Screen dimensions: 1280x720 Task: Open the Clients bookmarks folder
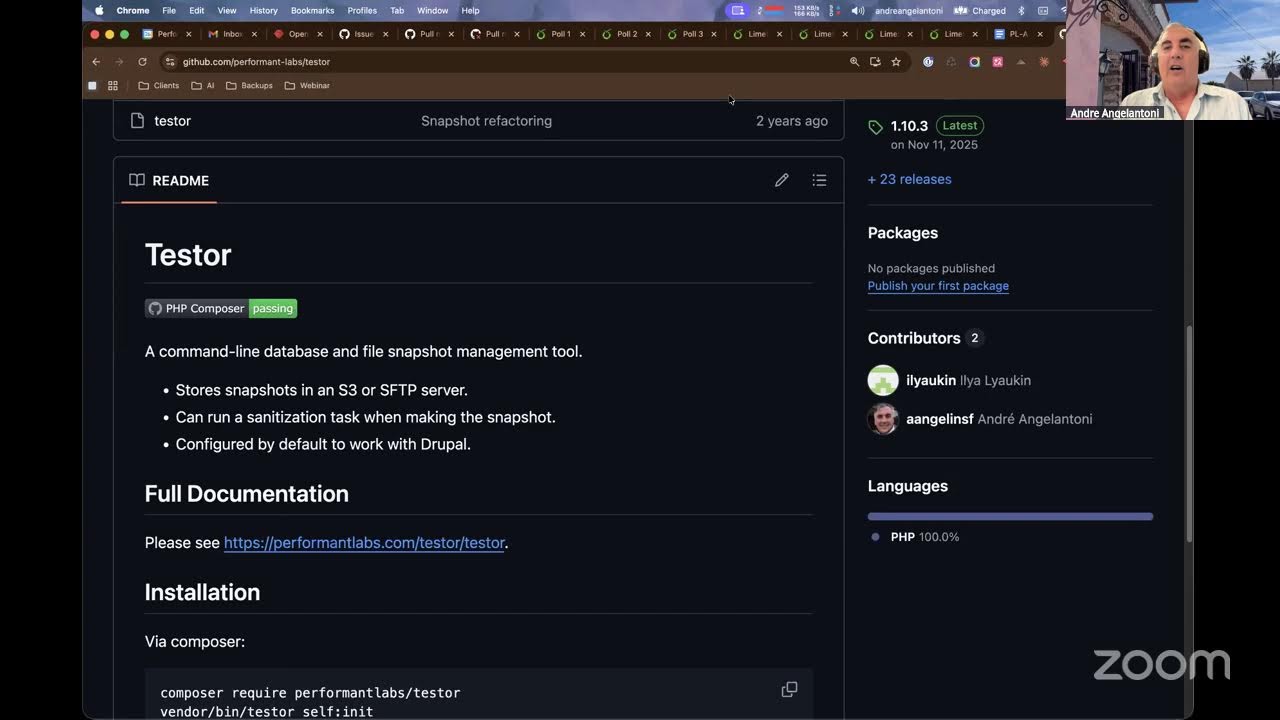(x=159, y=86)
